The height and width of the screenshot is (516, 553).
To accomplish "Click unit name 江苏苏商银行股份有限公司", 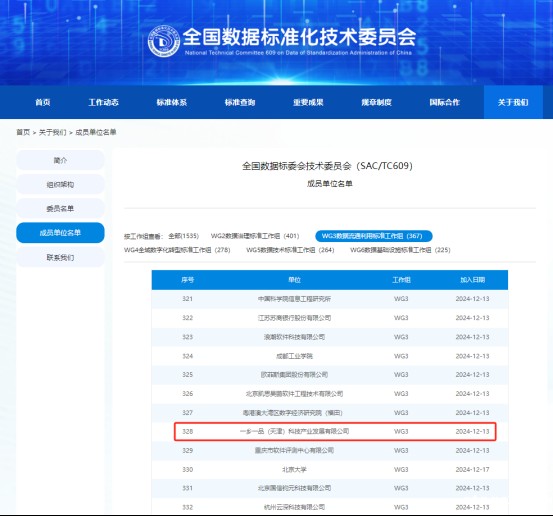I will pos(294,318).
